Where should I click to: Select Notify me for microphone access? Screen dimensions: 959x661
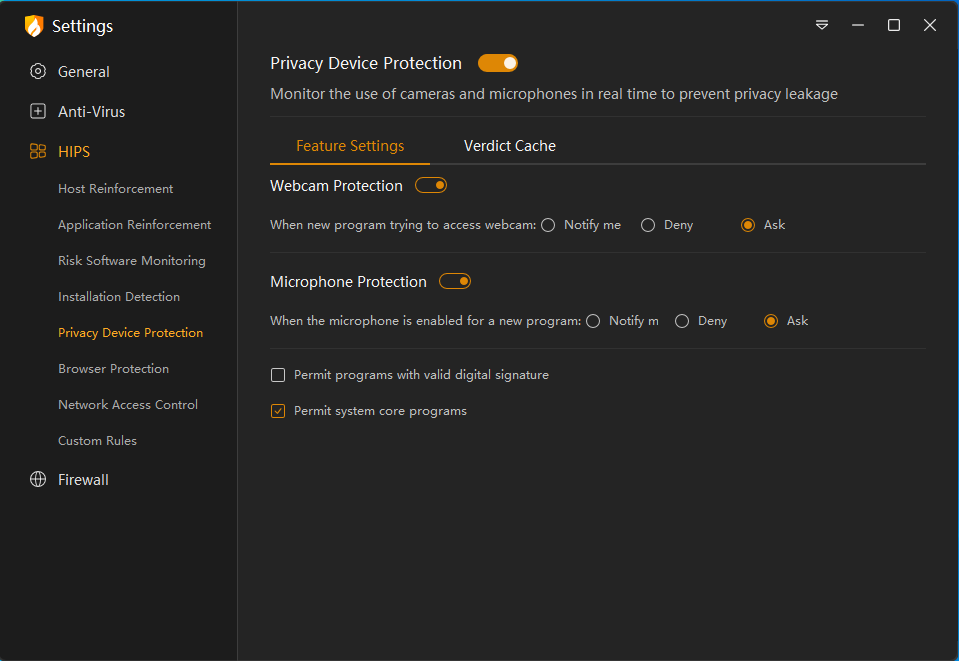coord(593,321)
